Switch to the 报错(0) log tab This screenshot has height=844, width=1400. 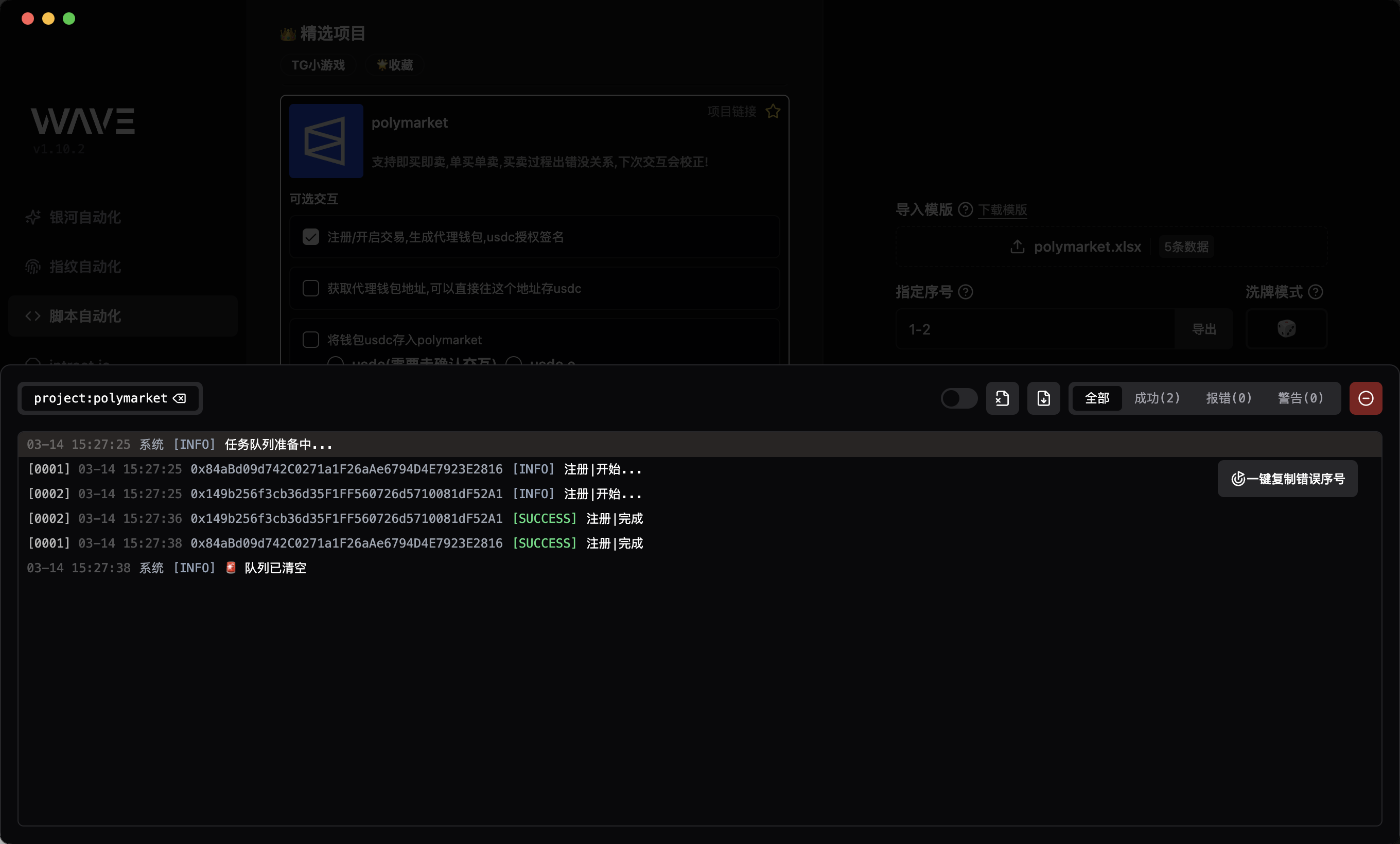pyautogui.click(x=1229, y=398)
